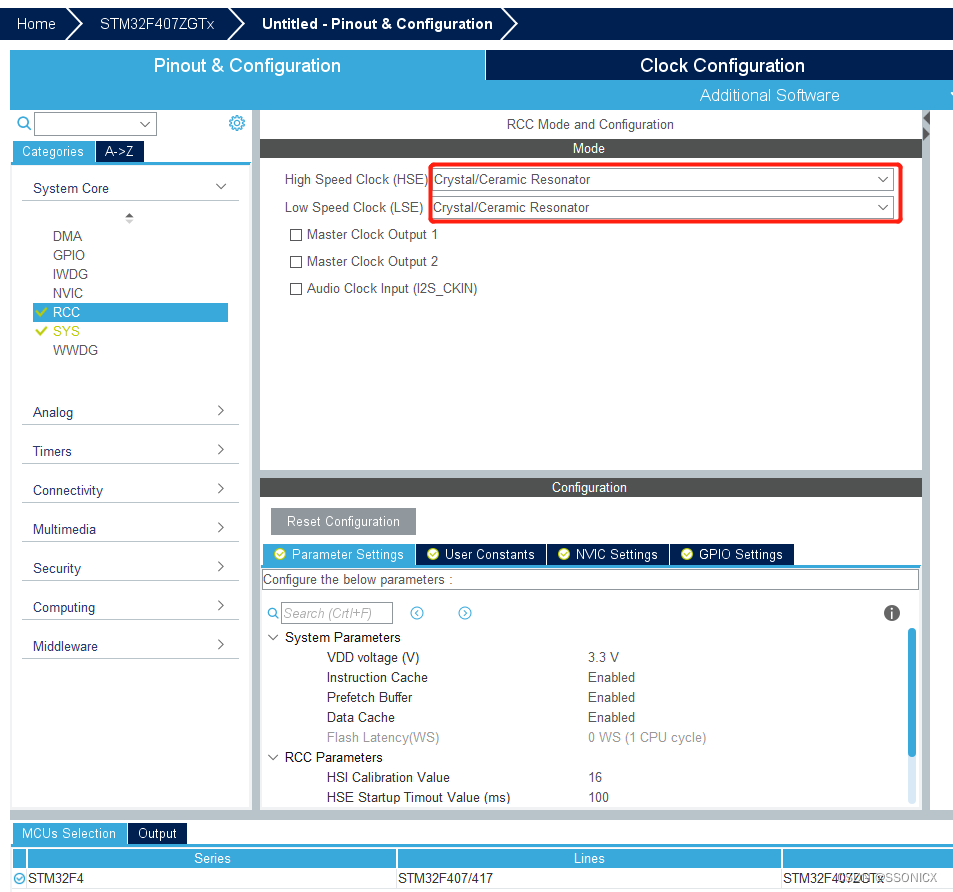Click the VDD voltage value 3.3 V
This screenshot has height=892, width=953.
pos(603,657)
